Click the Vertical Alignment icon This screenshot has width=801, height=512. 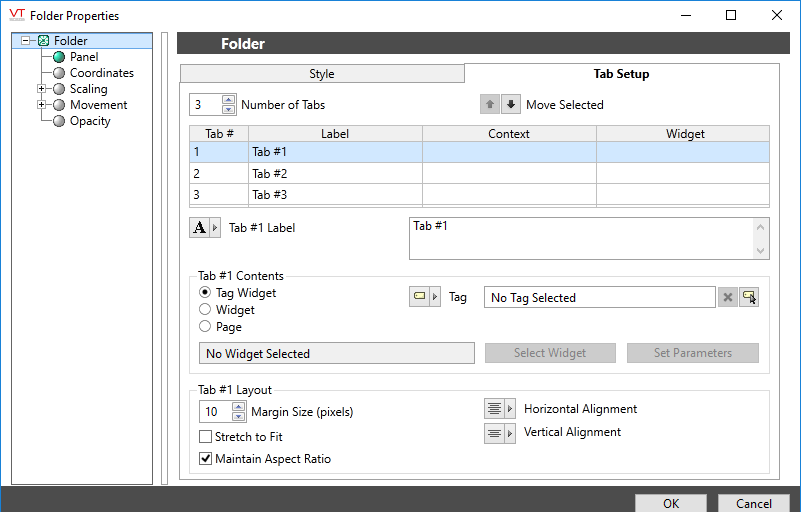[494, 433]
